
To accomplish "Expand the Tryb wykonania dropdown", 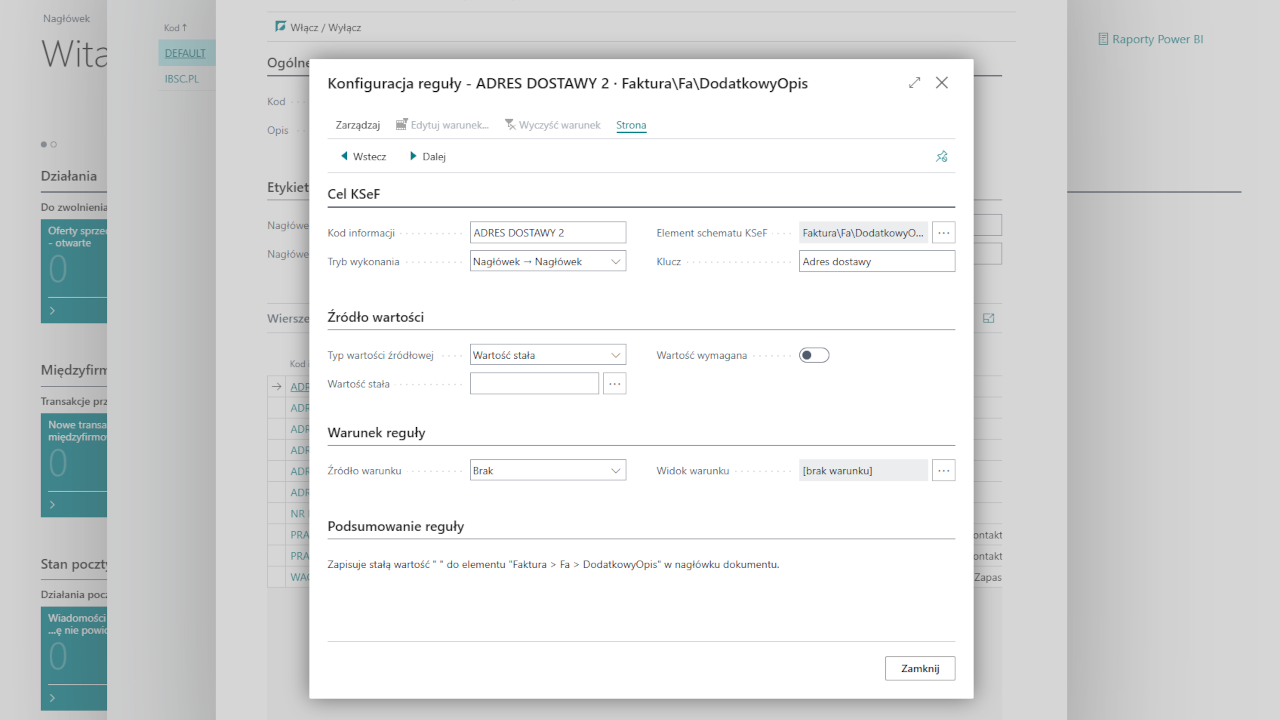I will click(548, 261).
